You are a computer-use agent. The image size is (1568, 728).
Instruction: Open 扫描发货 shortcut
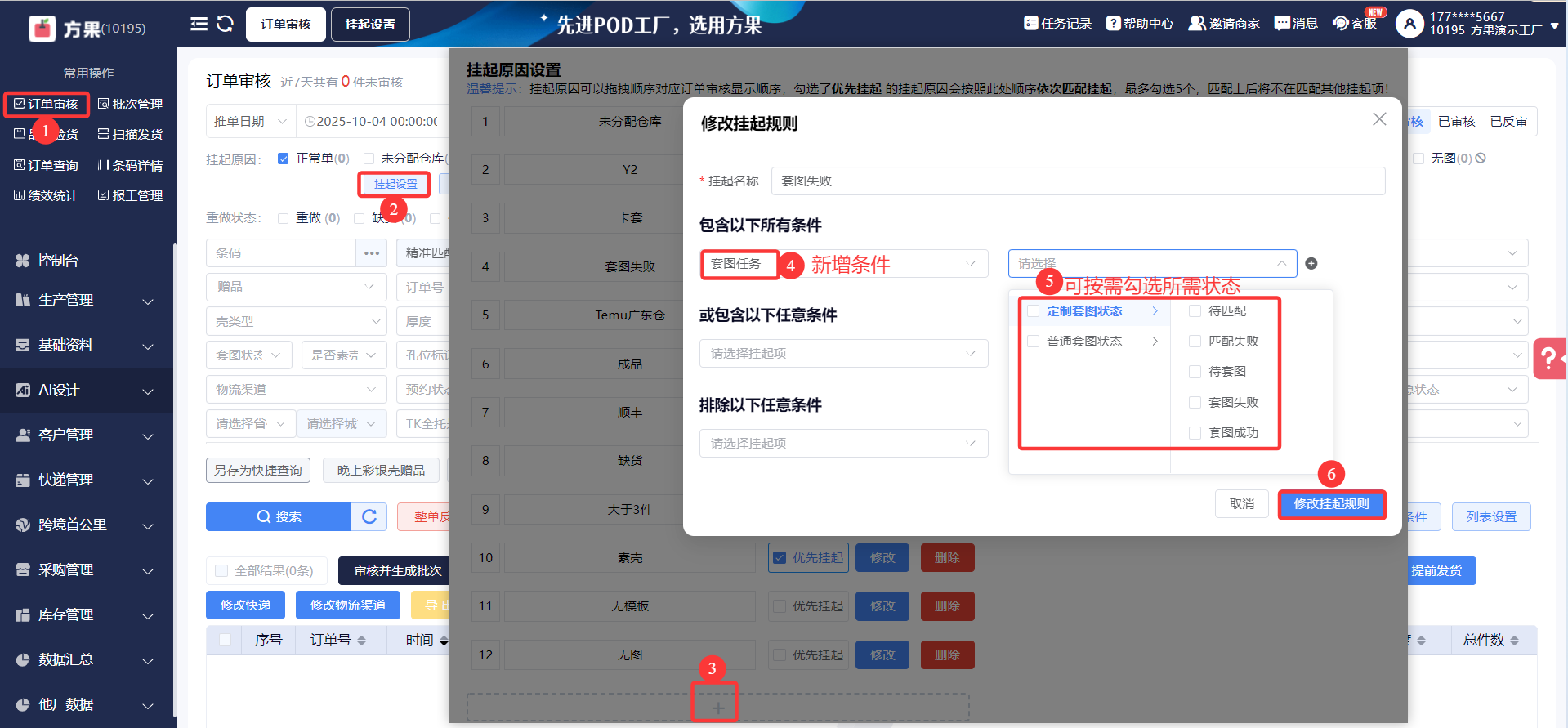click(x=130, y=134)
